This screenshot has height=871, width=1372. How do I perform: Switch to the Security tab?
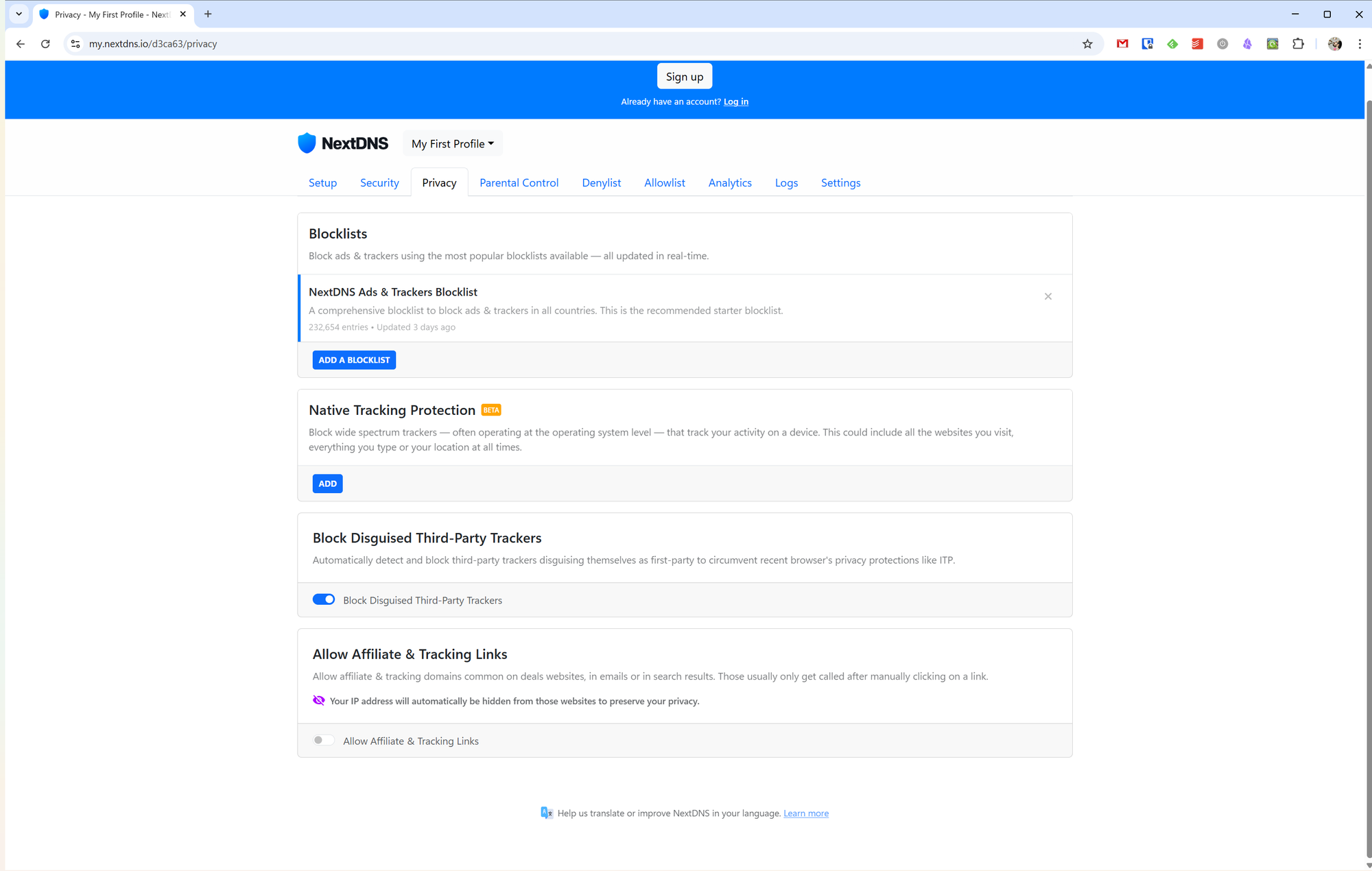pyautogui.click(x=379, y=182)
